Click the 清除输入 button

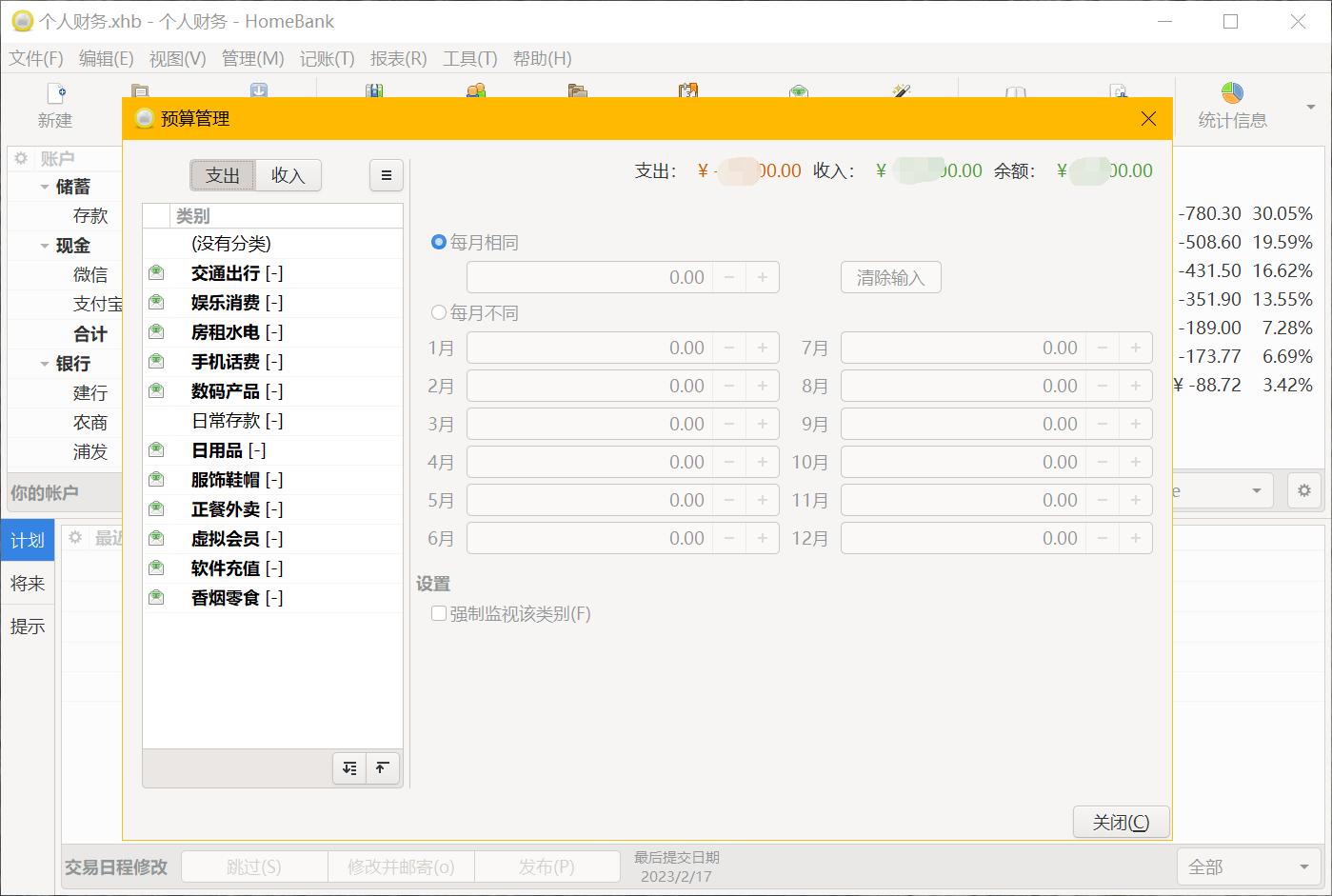click(x=890, y=278)
